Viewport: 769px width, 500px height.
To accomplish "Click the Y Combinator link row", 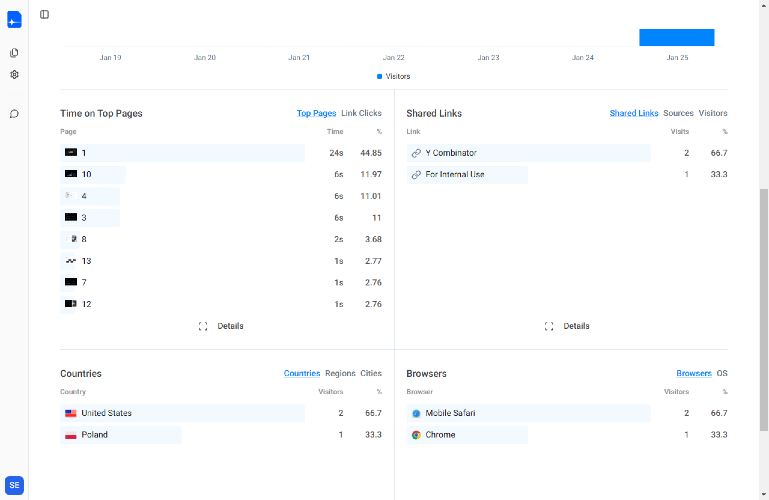I will click(566, 153).
